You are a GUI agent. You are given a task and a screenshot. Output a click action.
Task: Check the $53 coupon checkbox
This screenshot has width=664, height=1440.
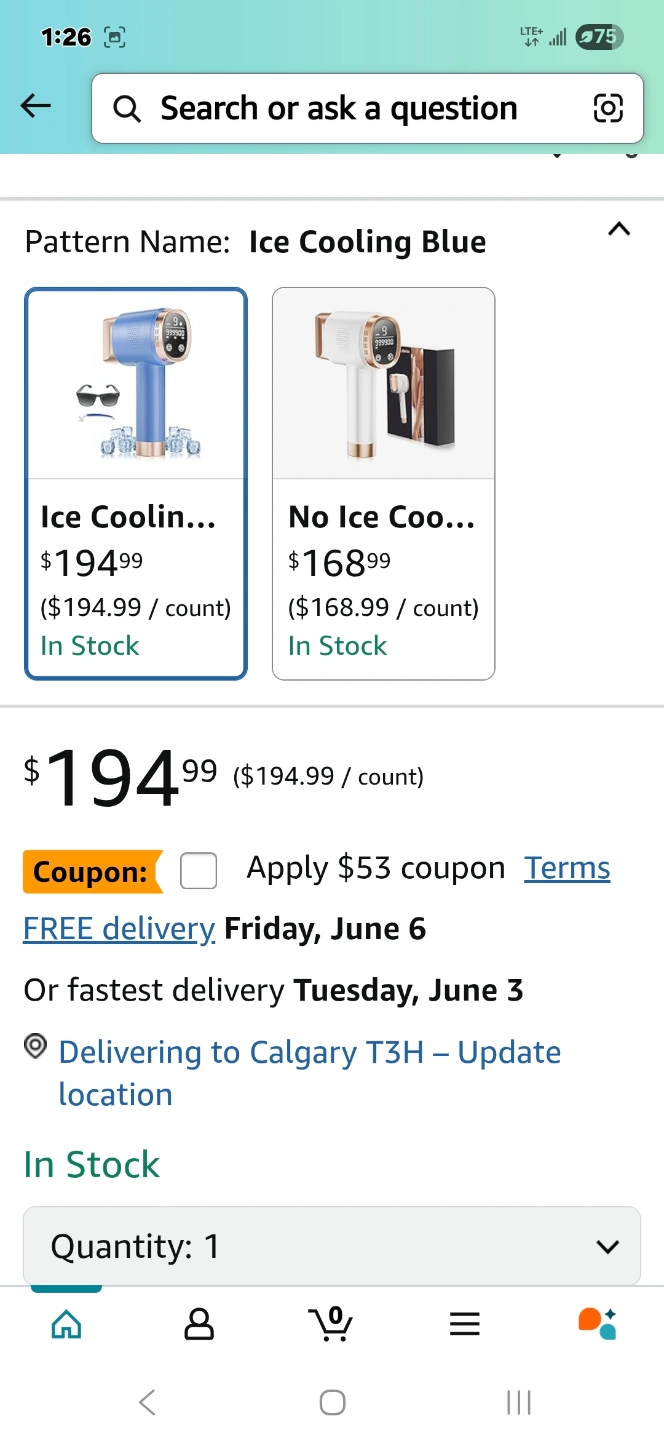click(198, 870)
